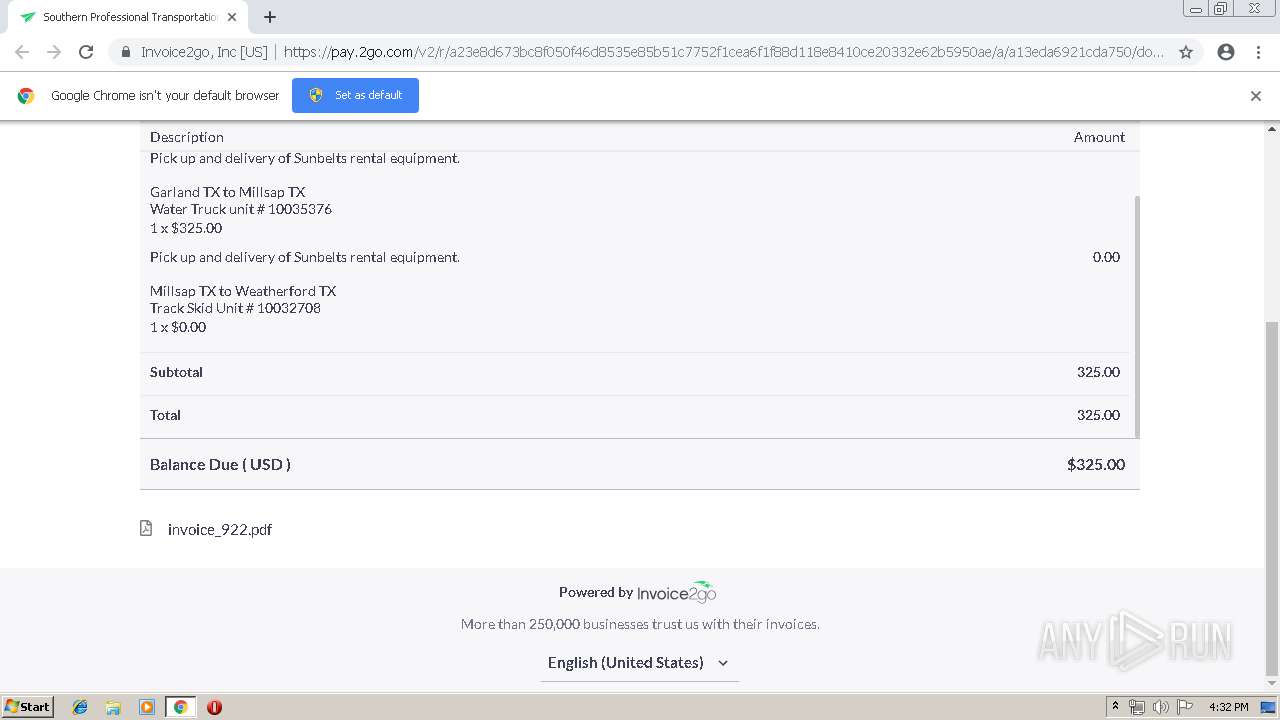This screenshot has height=720, width=1280.
Task: Click the show desktop button
Action: 1268,707
